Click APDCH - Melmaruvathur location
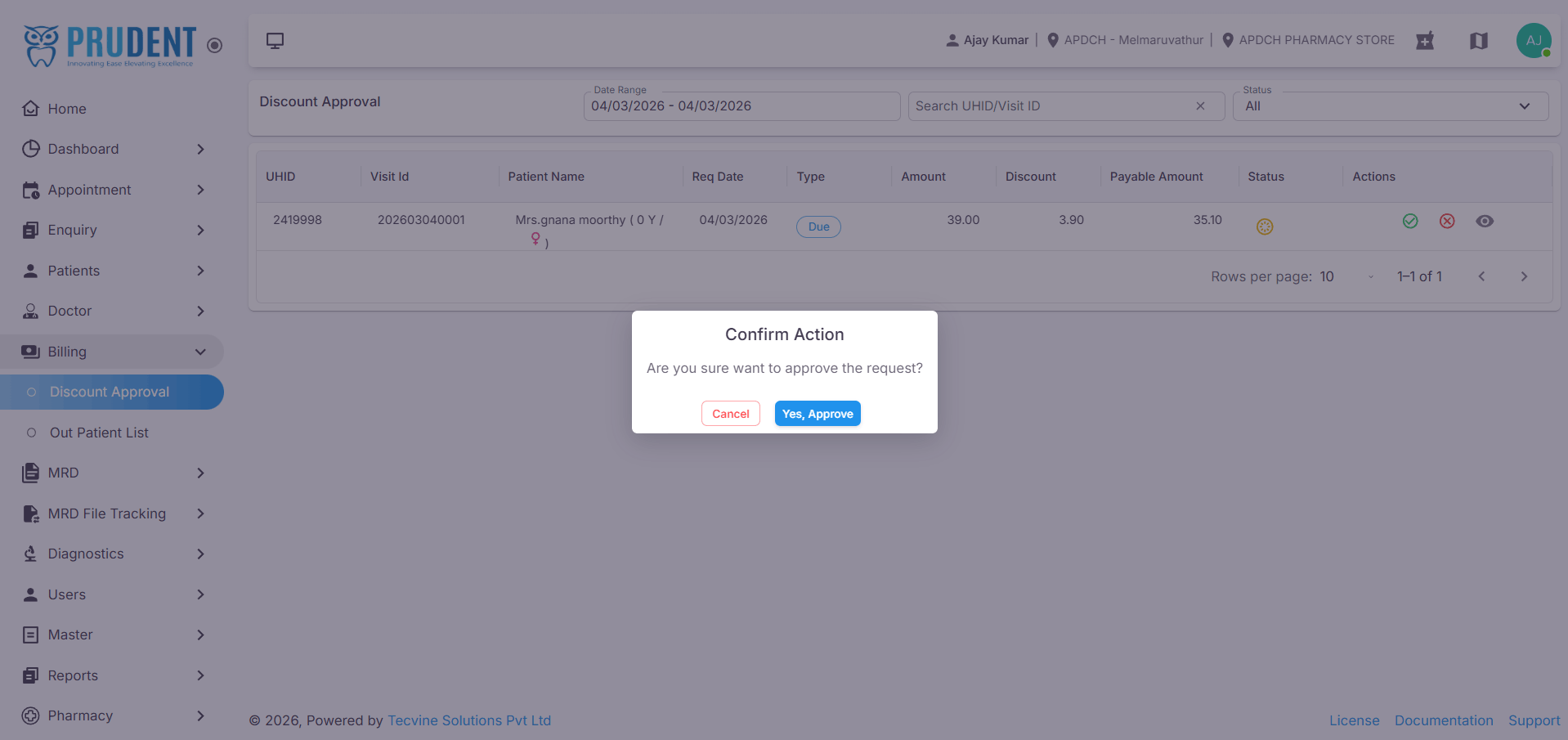 [1133, 40]
